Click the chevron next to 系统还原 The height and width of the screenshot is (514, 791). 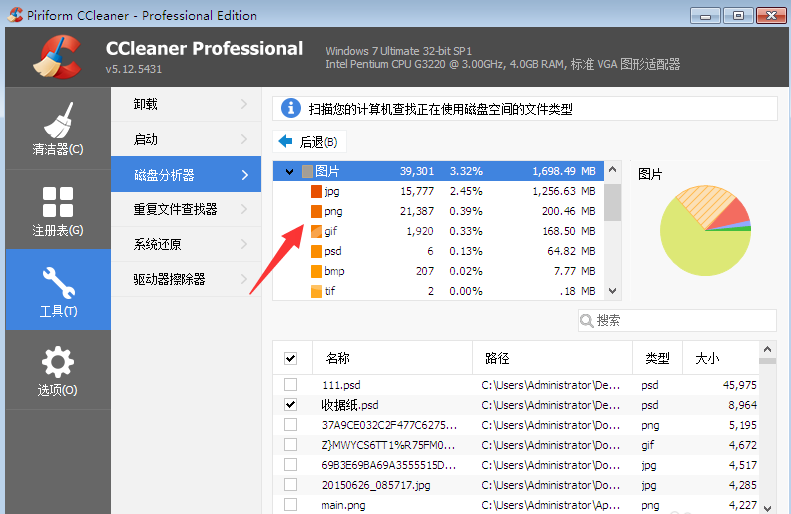coord(244,244)
